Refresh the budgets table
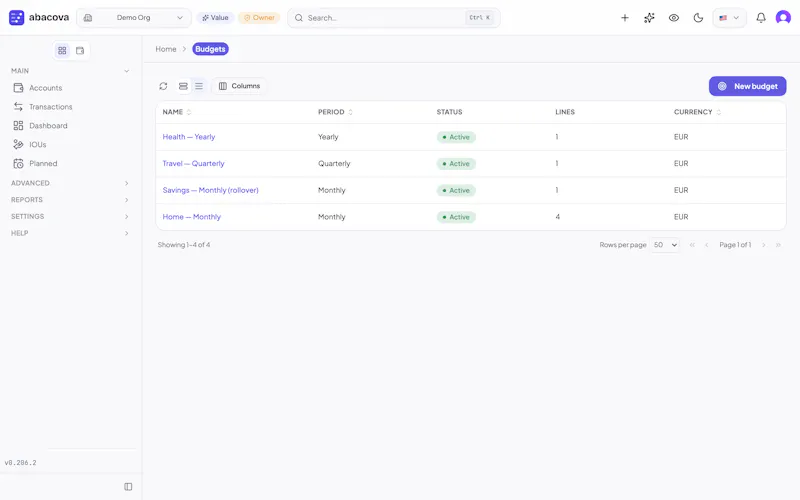 [163, 86]
